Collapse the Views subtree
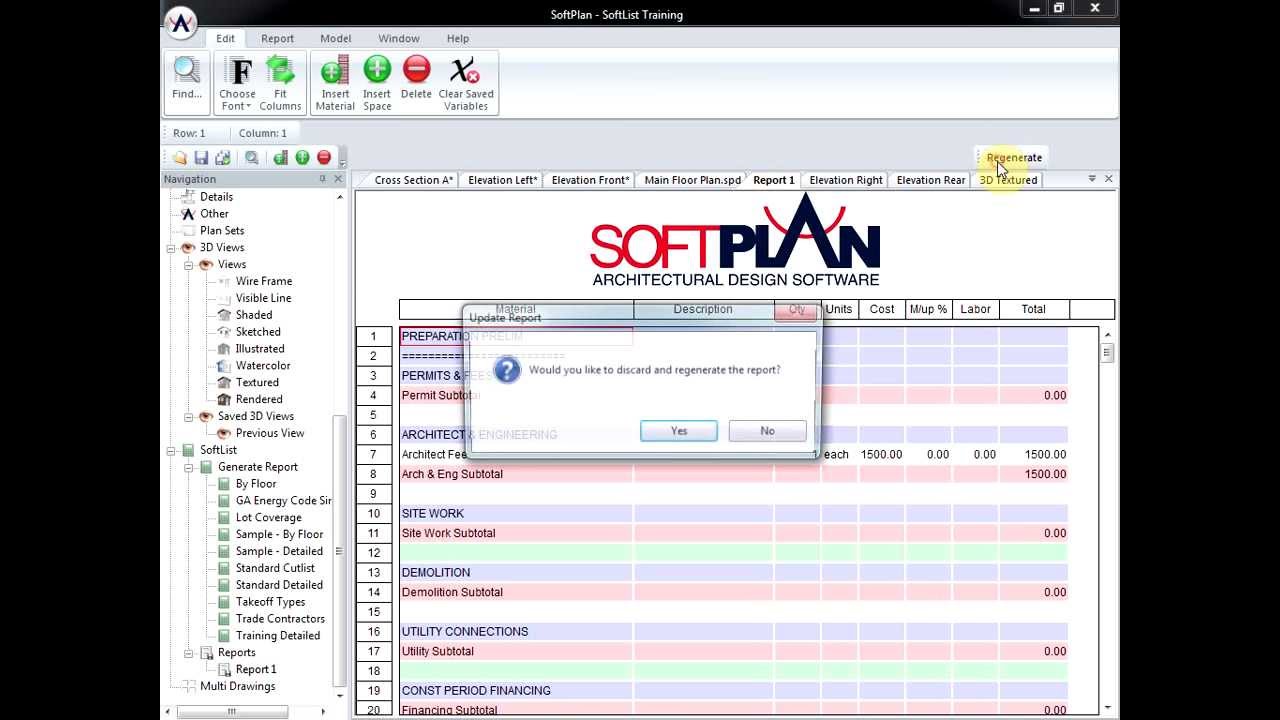The width and height of the screenshot is (1280, 720). 189,265
